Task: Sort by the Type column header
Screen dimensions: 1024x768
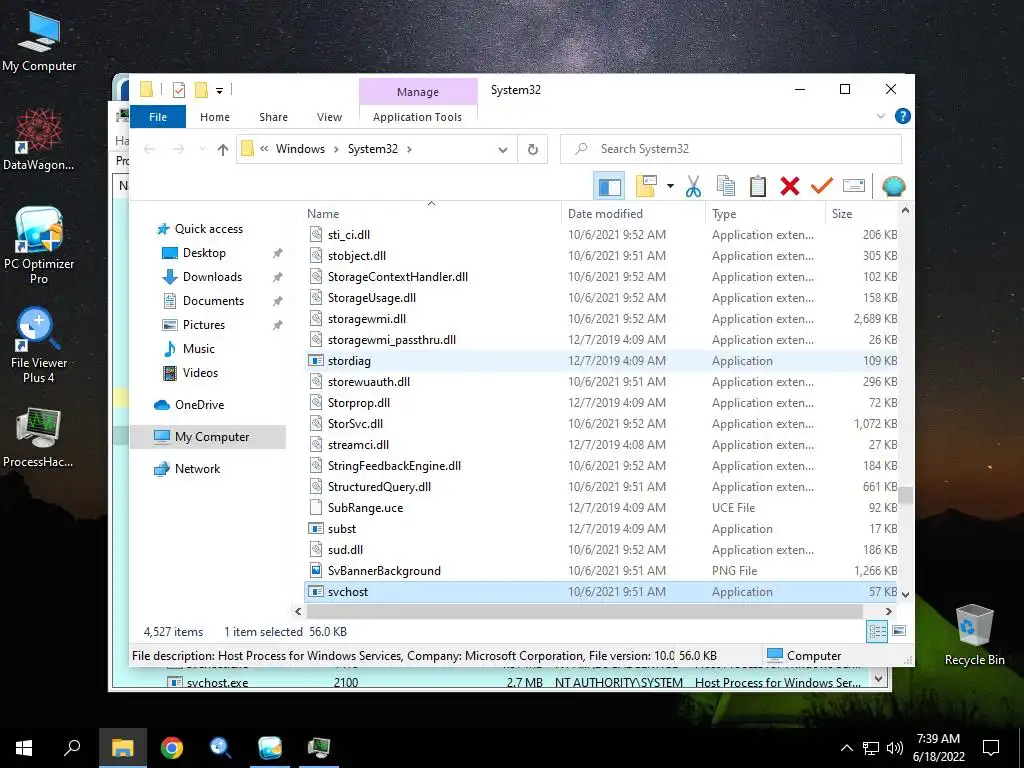Action: (765, 214)
